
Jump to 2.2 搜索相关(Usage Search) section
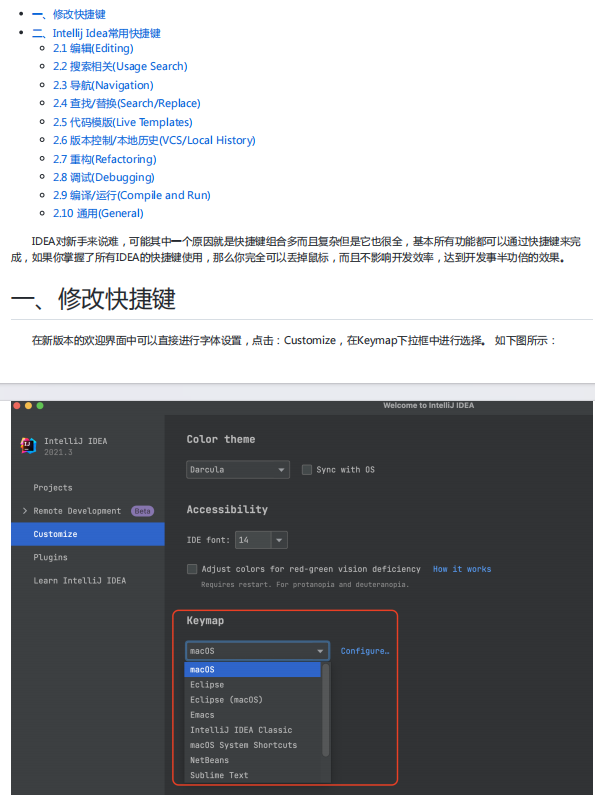pos(120,67)
